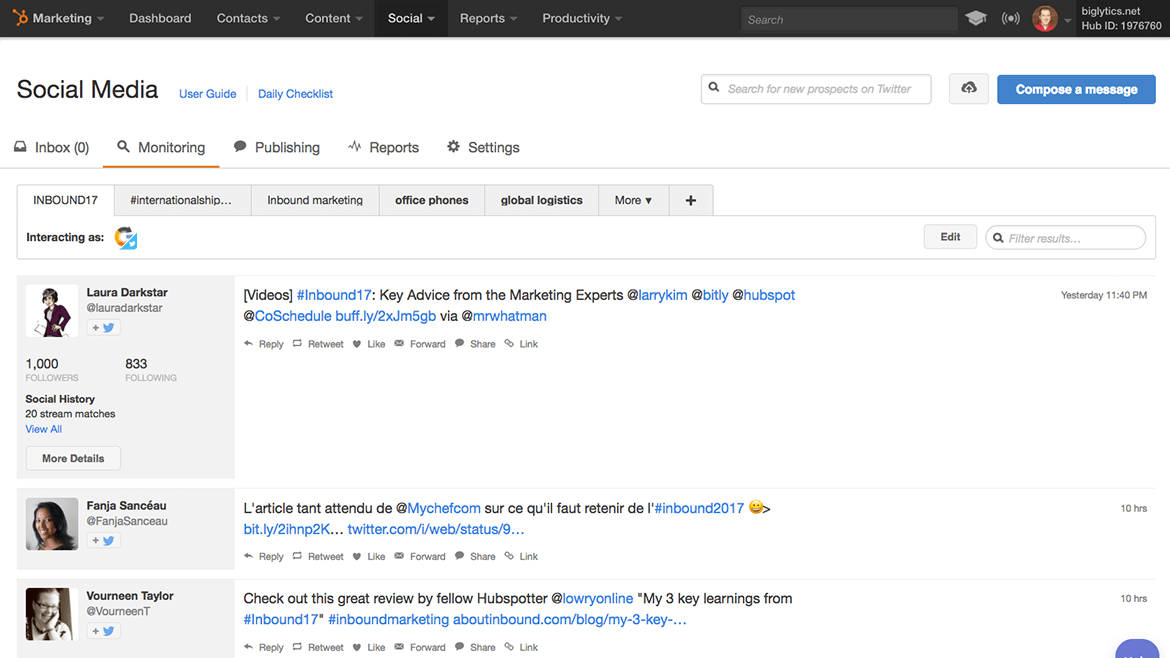
Task: Check notifications with the broadcast icon
Action: [1010, 18]
